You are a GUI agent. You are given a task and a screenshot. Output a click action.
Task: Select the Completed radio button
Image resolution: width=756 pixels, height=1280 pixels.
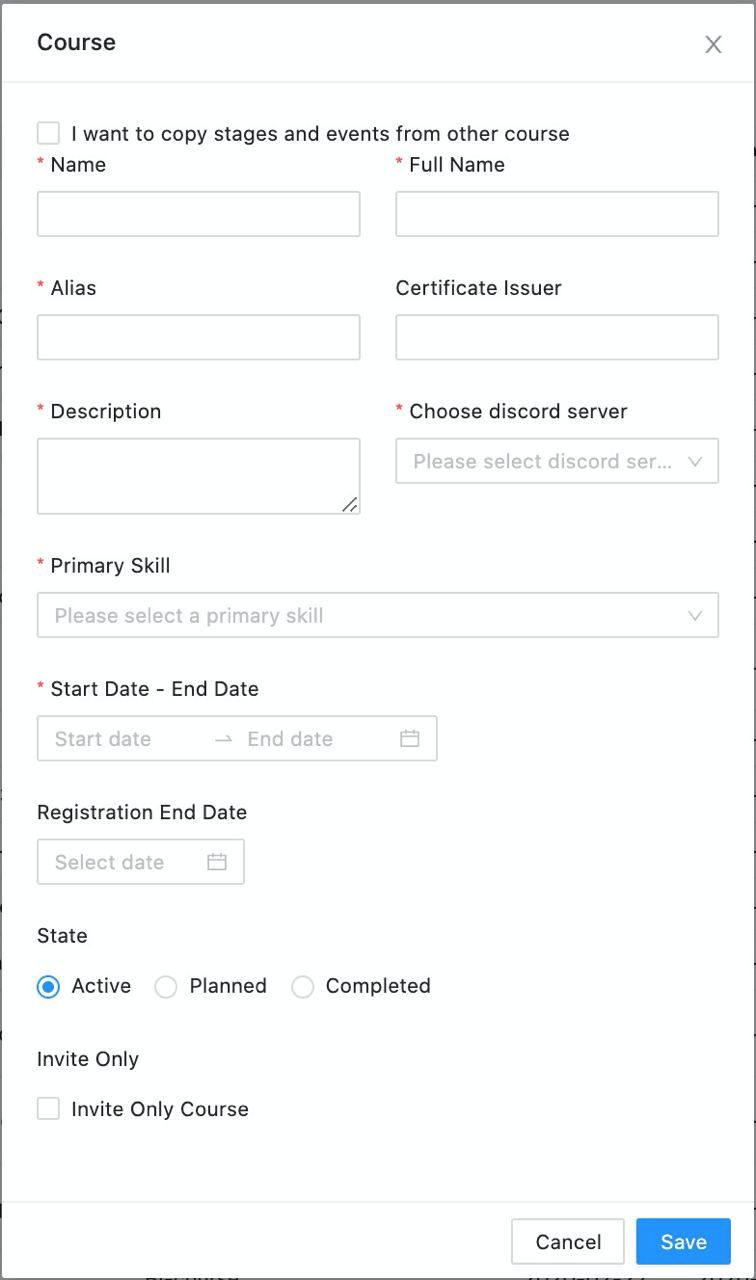(303, 986)
